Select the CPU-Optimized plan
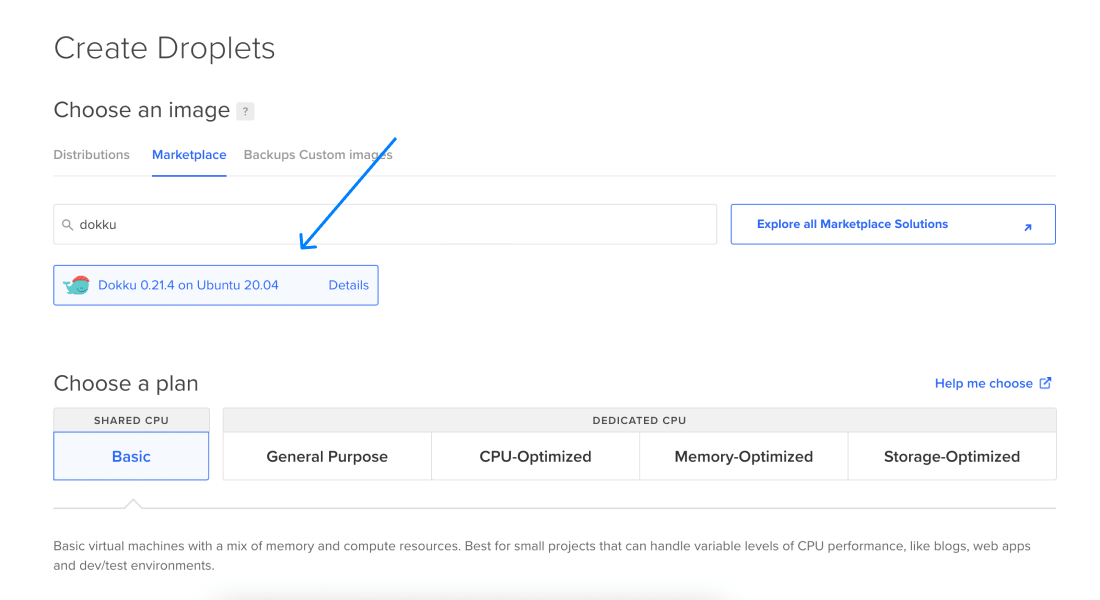This screenshot has width=1100, height=600. (x=534, y=456)
